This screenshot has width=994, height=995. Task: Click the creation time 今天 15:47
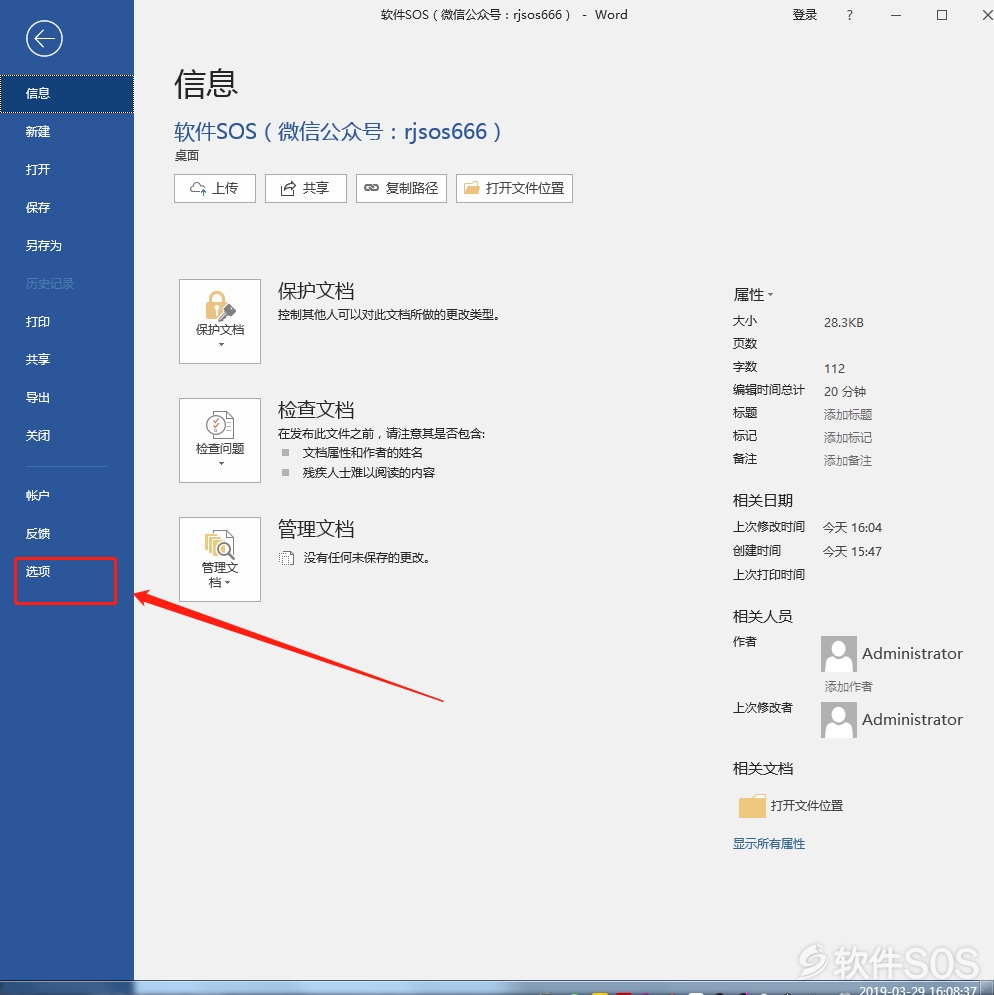(x=852, y=551)
